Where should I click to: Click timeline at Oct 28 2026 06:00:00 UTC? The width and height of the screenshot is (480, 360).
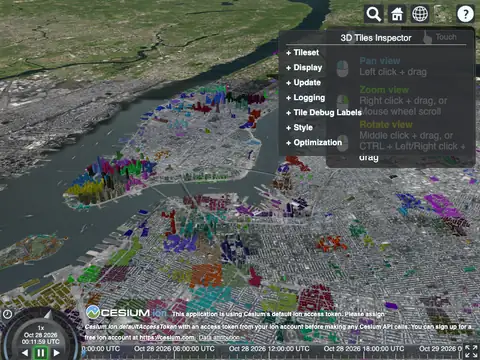tap(174, 349)
